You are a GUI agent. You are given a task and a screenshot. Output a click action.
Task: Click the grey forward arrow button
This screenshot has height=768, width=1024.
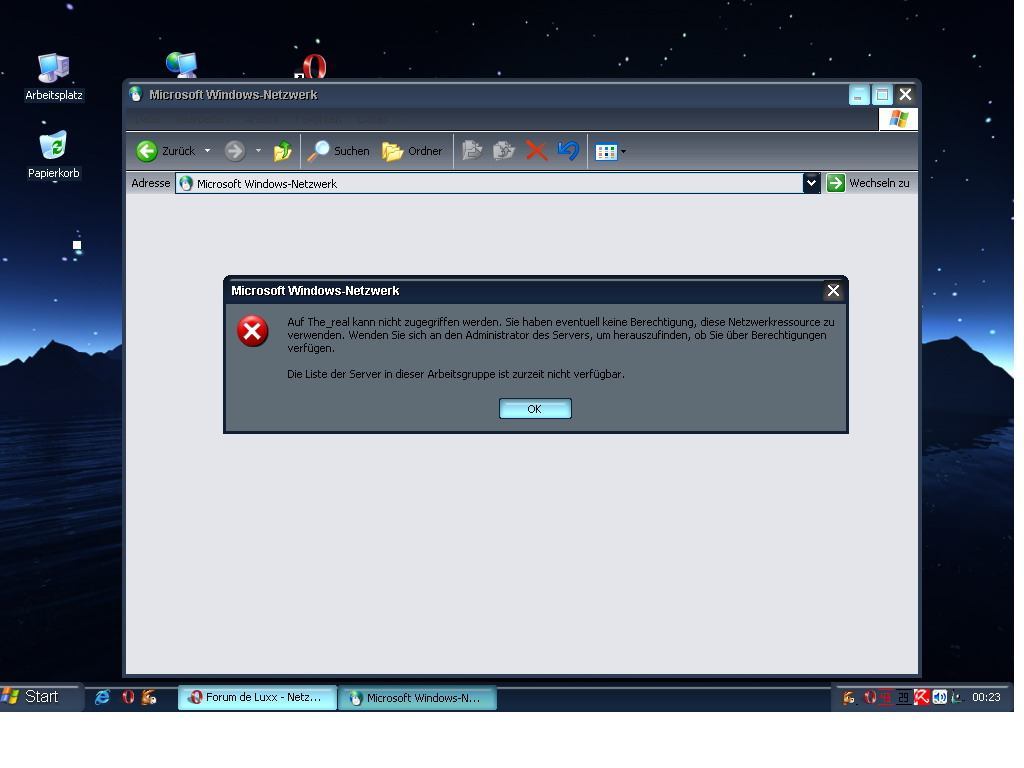(x=234, y=152)
